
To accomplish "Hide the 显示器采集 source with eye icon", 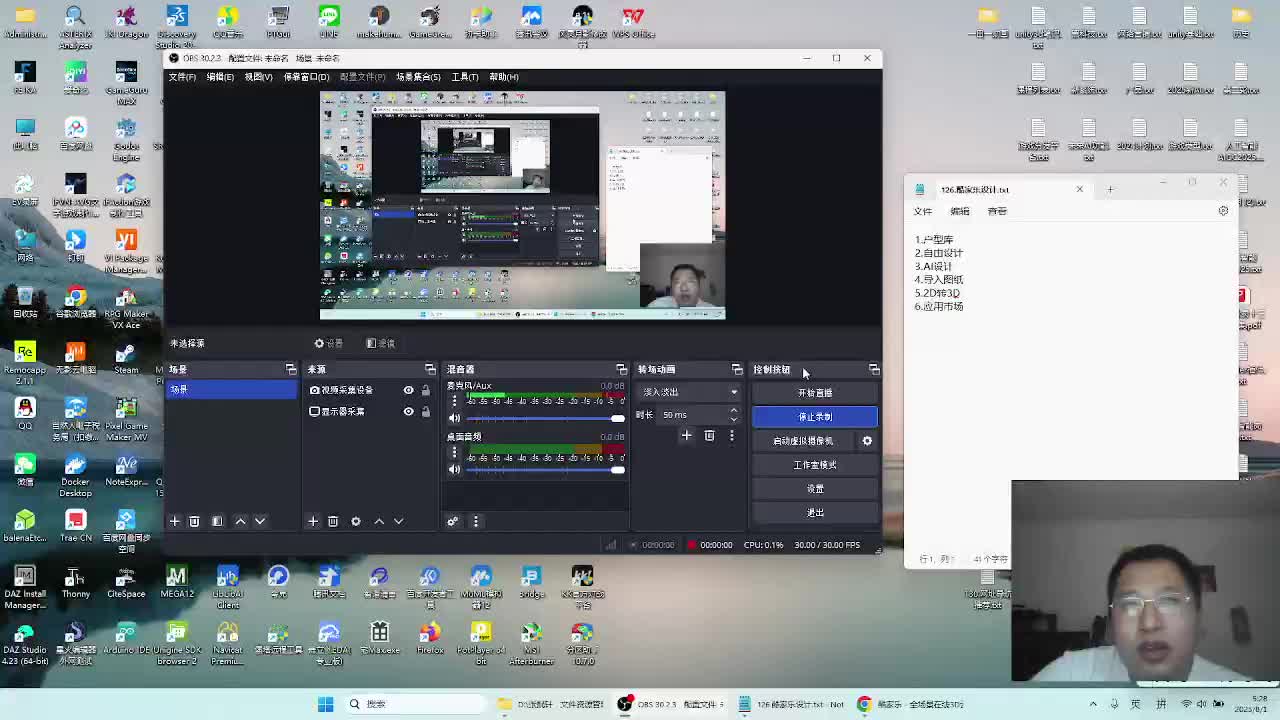I will (x=408, y=411).
